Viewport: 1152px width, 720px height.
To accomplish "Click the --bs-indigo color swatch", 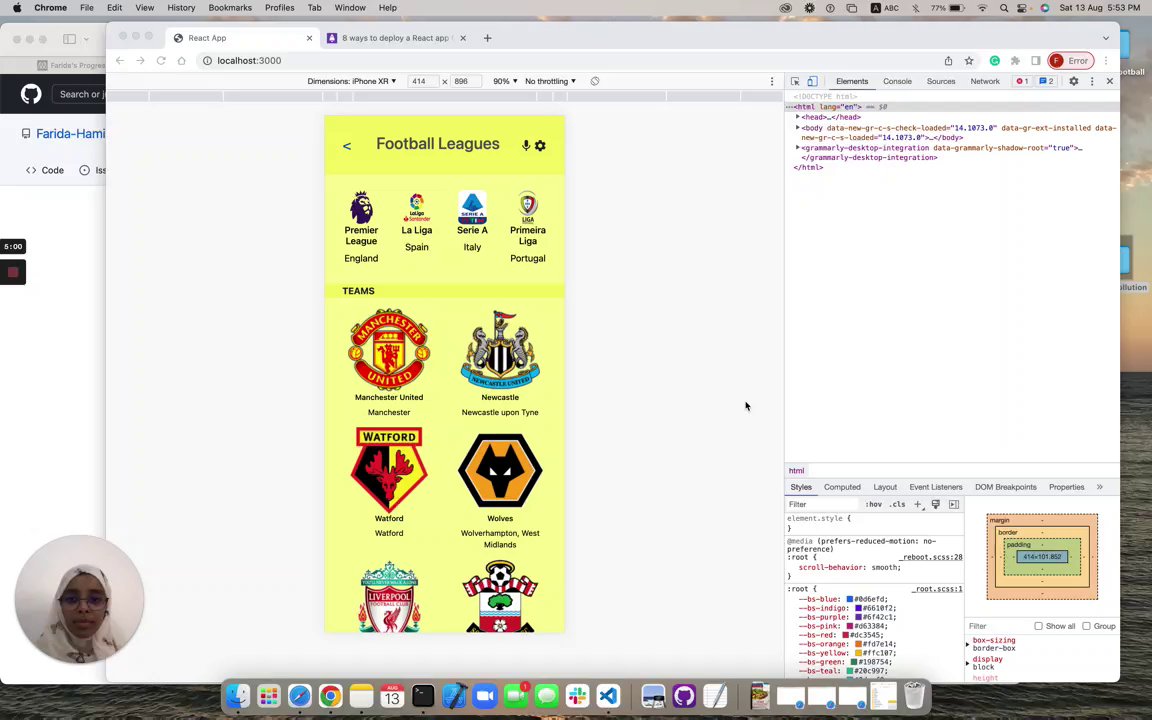I will (858, 608).
